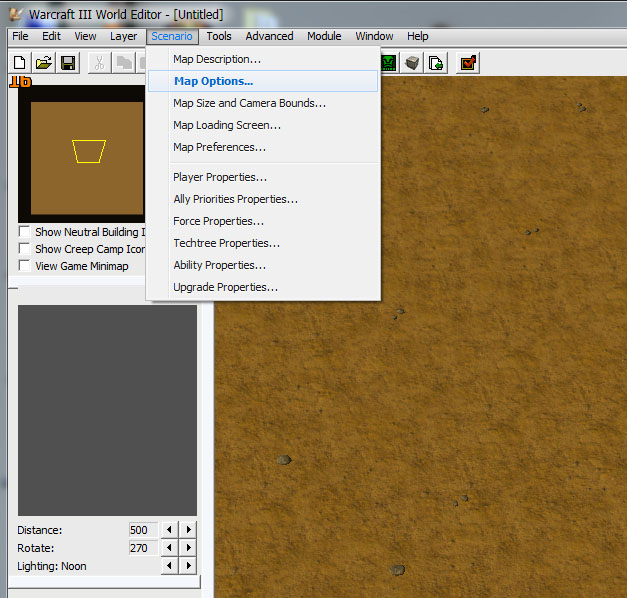Open Force Properties from menu
The width and height of the screenshot is (627, 598).
263,221
